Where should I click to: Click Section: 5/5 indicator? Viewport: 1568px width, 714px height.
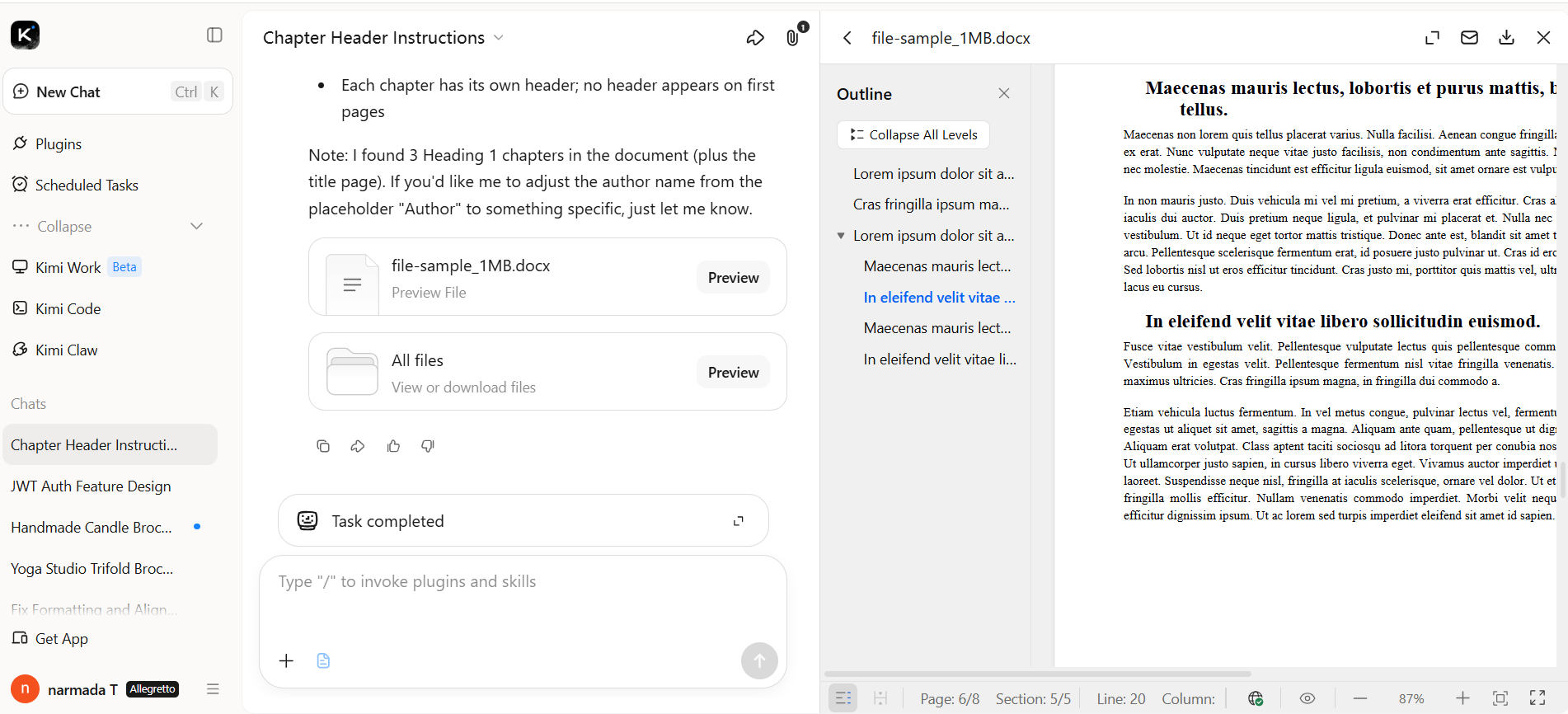point(1033,698)
